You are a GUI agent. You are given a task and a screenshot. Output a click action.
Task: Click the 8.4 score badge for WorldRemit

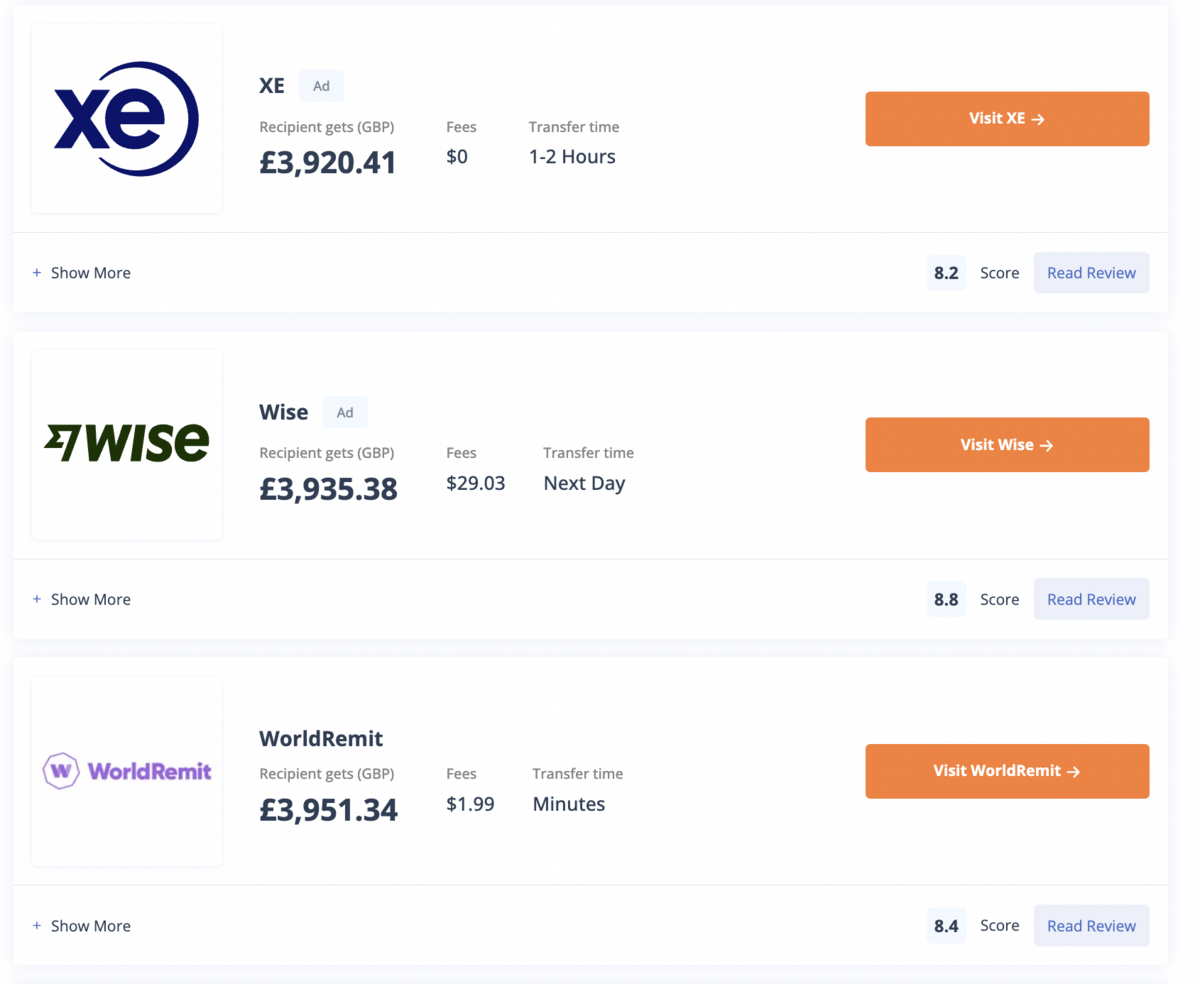coord(946,926)
